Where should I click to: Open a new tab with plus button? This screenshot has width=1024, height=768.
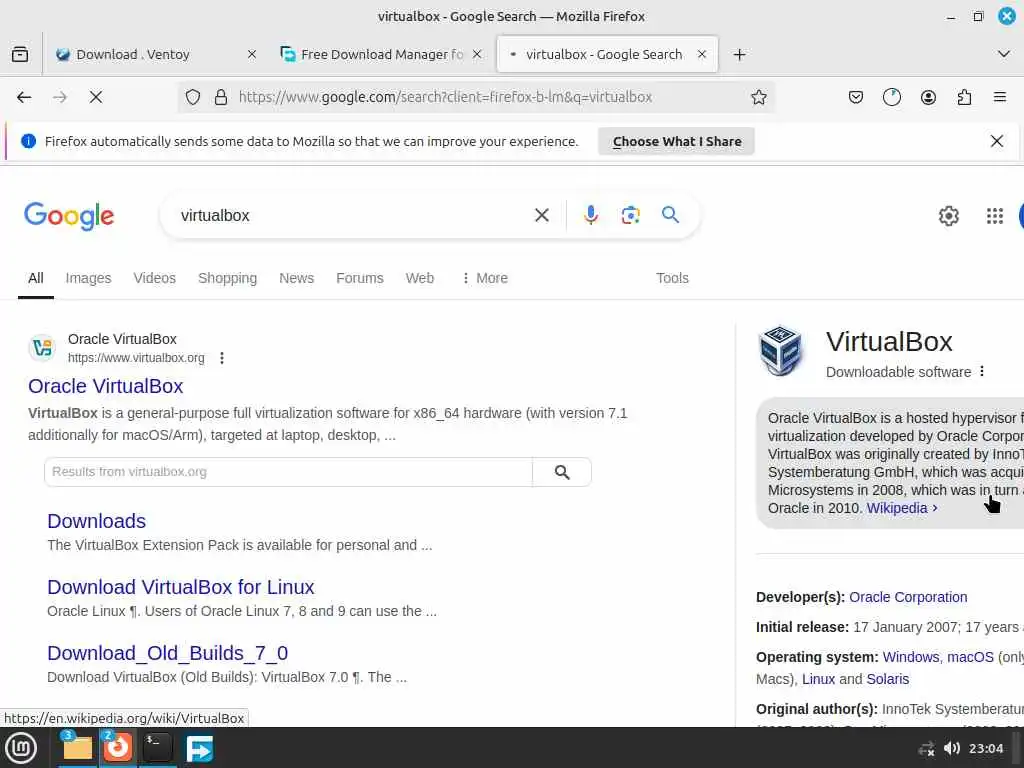coord(739,54)
